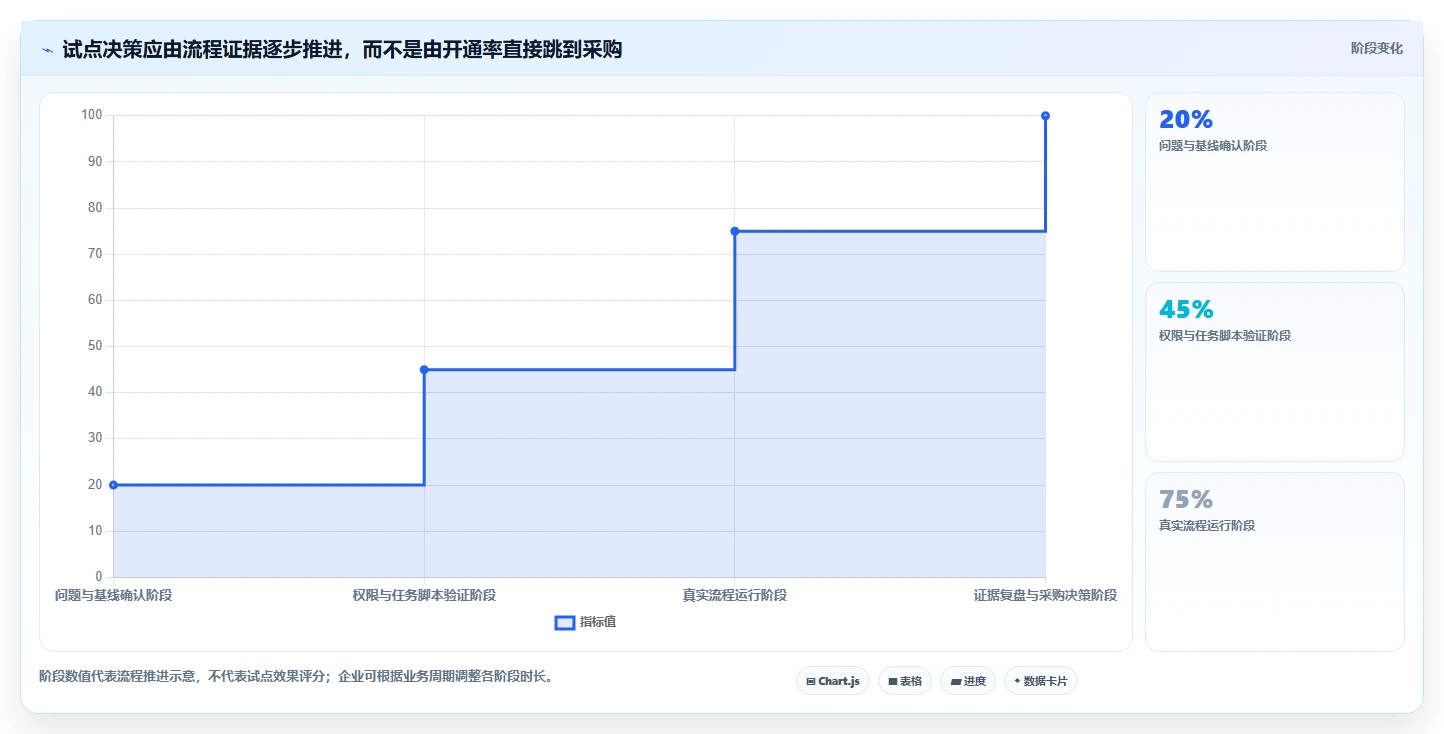Screen dimensions: 1444x734
Task: Toggle the 指标值 legend item
Action: [586, 622]
